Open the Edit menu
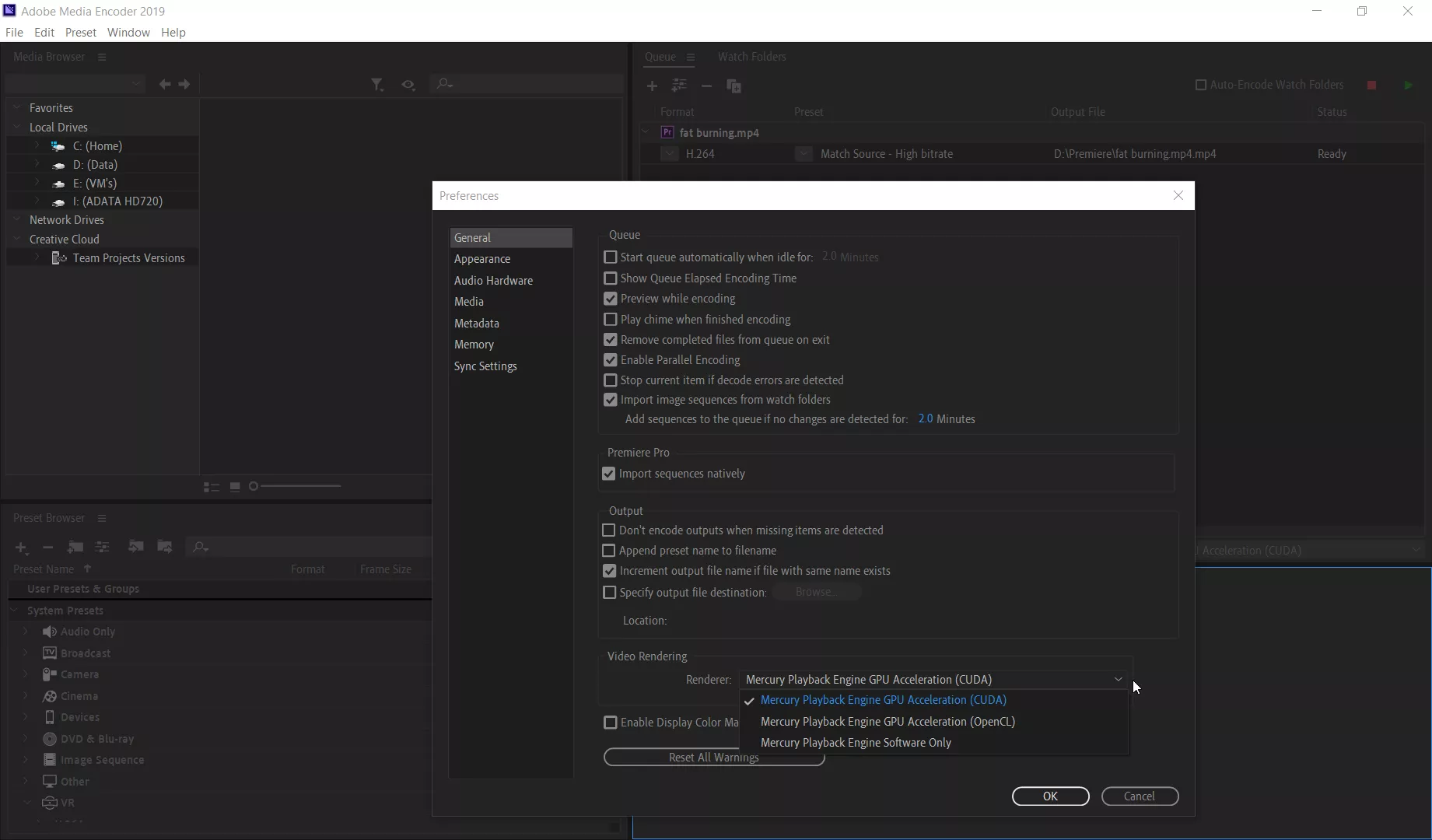Viewport: 1432px width, 840px height. point(44,33)
